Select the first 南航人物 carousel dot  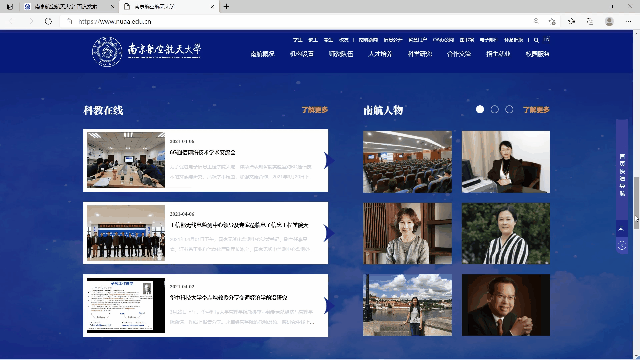(x=480, y=109)
